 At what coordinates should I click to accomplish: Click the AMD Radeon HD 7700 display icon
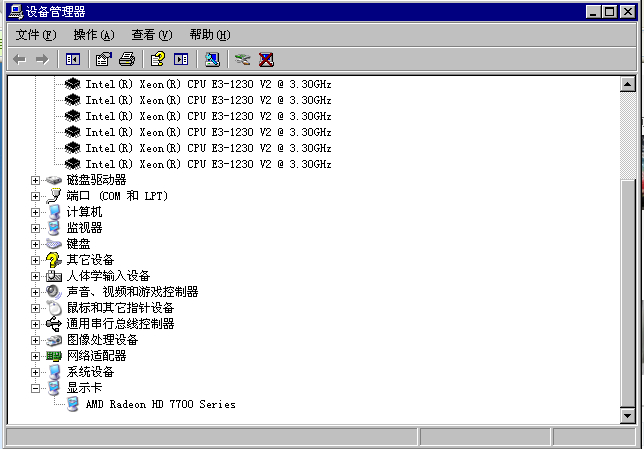pos(73,404)
